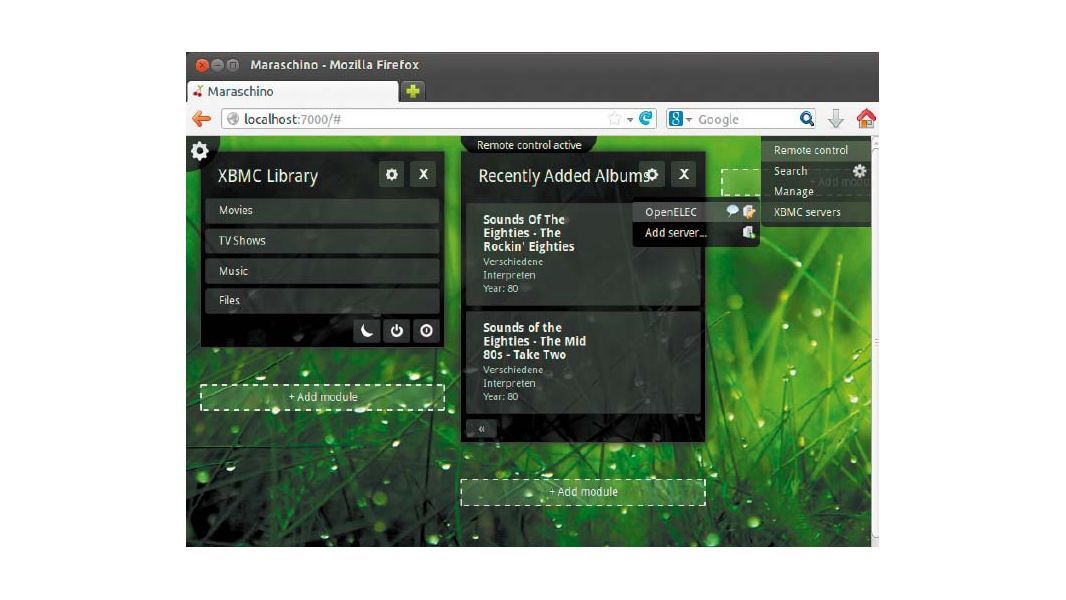Image resolution: width=1066 pixels, height=600 pixels.
Task: Open Files in XBMC Library
Action: (x=322, y=300)
